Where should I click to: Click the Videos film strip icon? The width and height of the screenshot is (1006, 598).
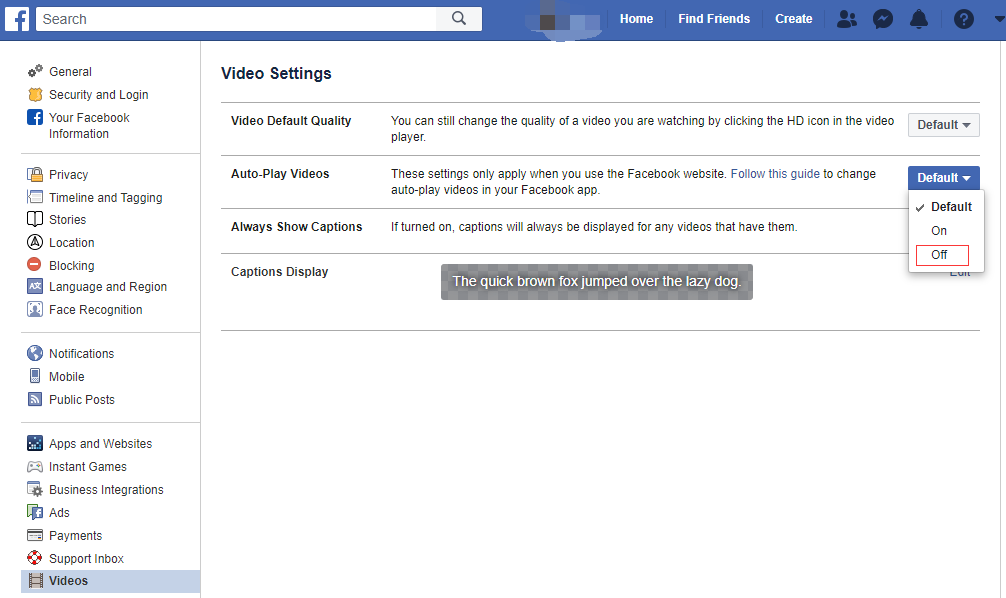pyautogui.click(x=36, y=581)
